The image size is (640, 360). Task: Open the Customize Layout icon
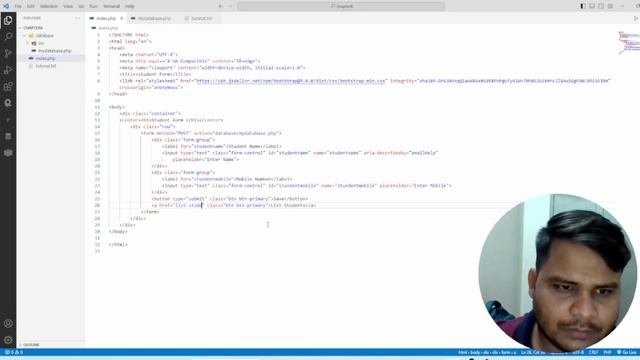coord(610,6)
